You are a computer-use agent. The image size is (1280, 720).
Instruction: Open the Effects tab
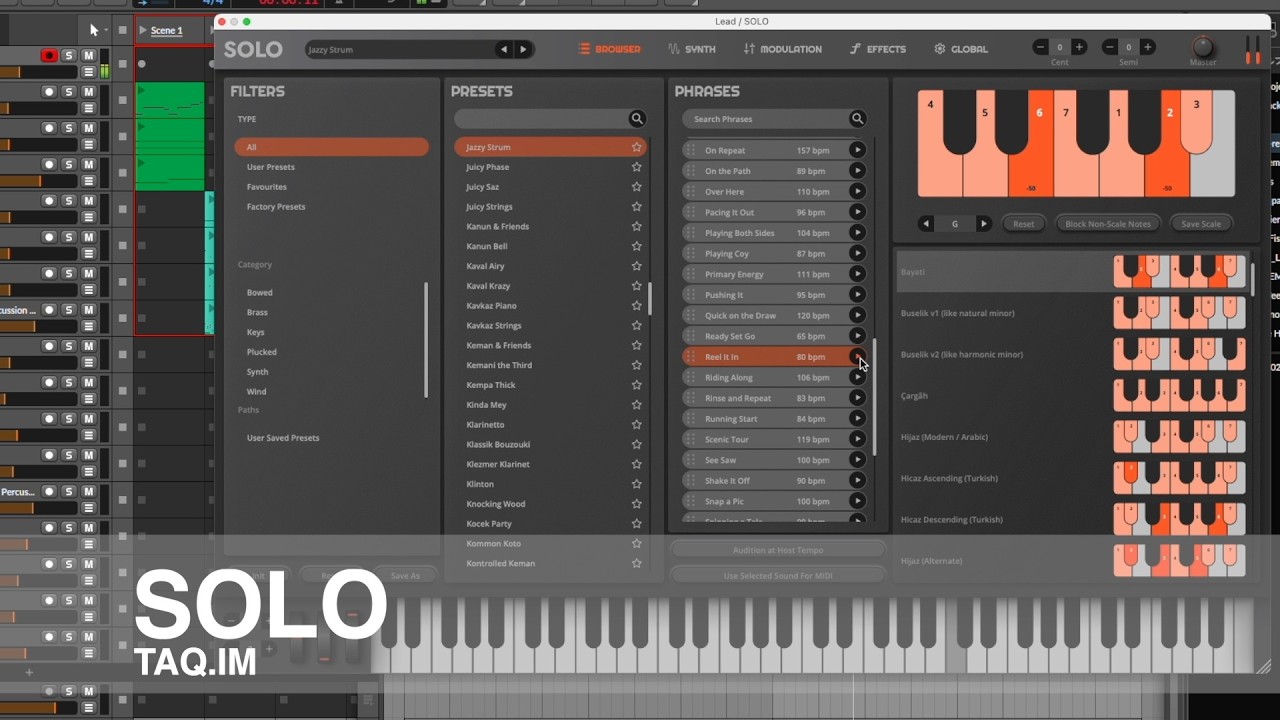point(878,49)
